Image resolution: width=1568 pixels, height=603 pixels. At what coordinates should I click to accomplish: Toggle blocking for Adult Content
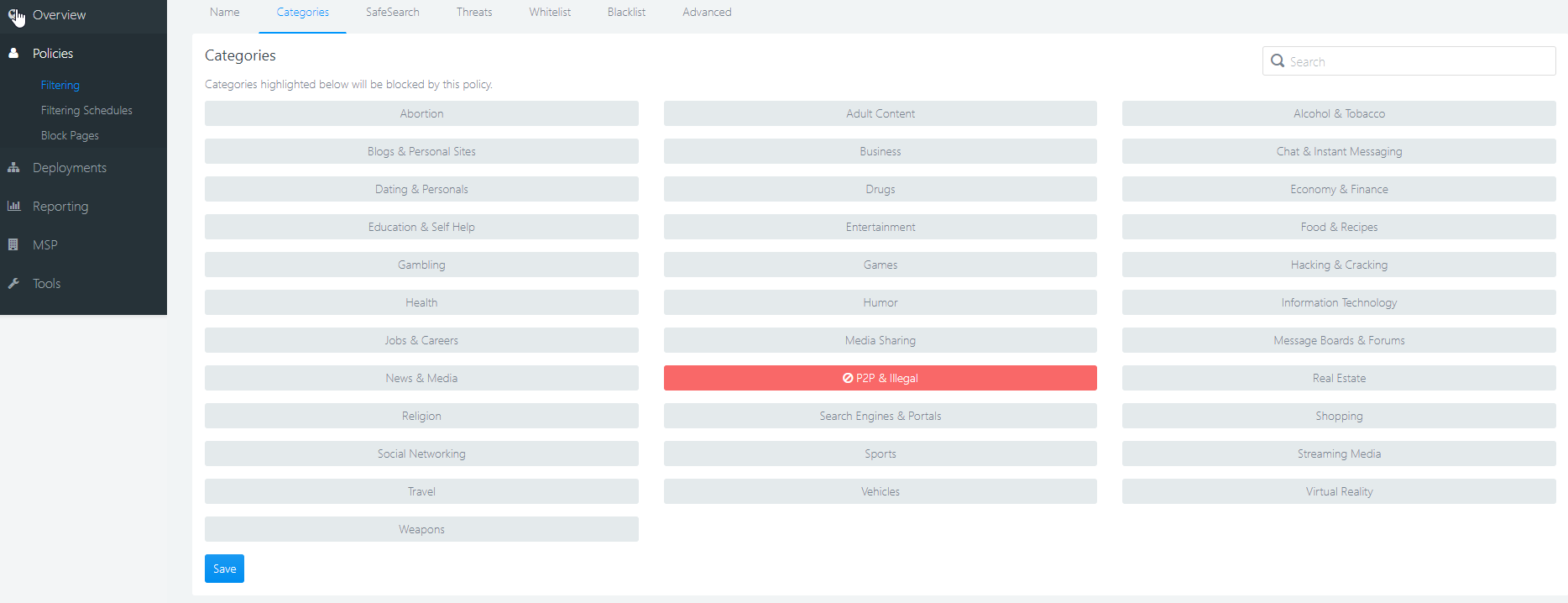881,113
